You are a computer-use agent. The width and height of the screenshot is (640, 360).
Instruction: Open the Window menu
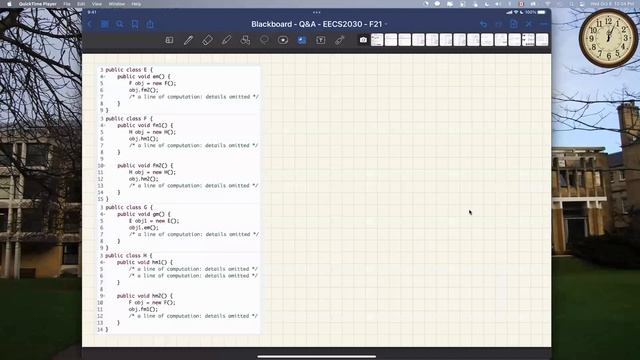[117, 4]
